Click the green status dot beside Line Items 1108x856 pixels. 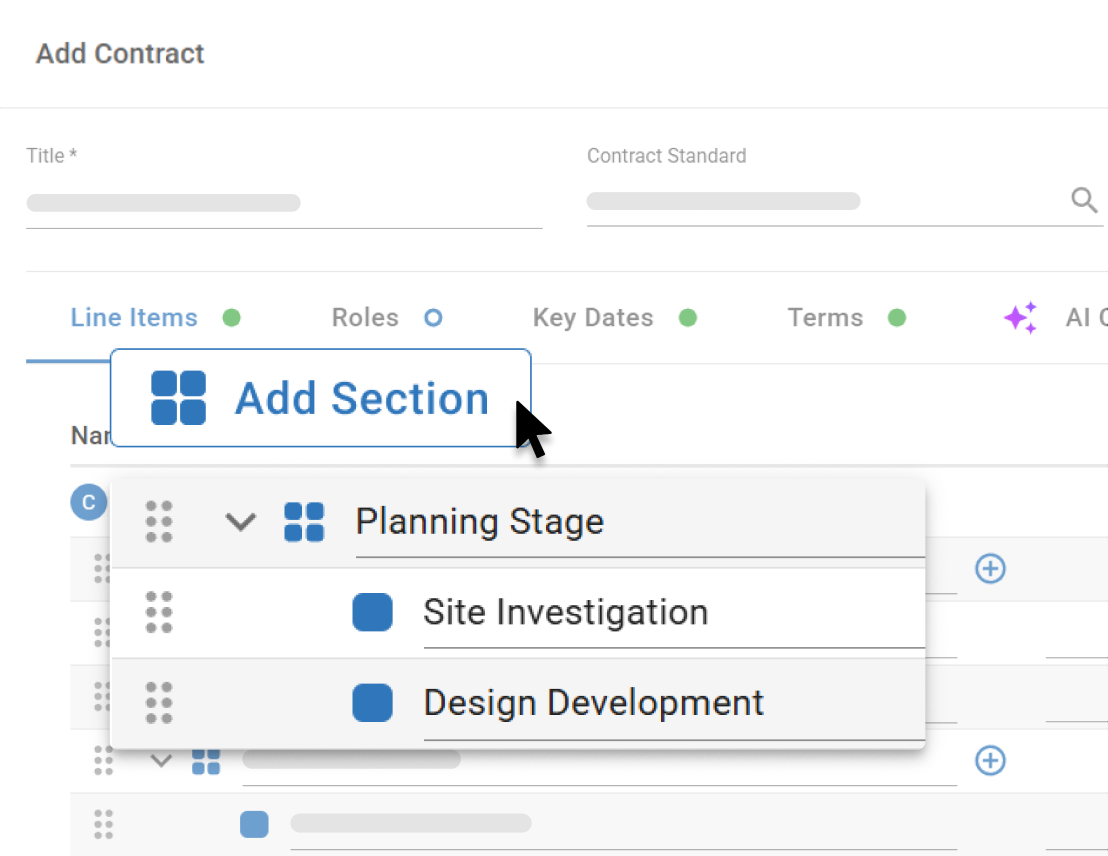point(231,317)
